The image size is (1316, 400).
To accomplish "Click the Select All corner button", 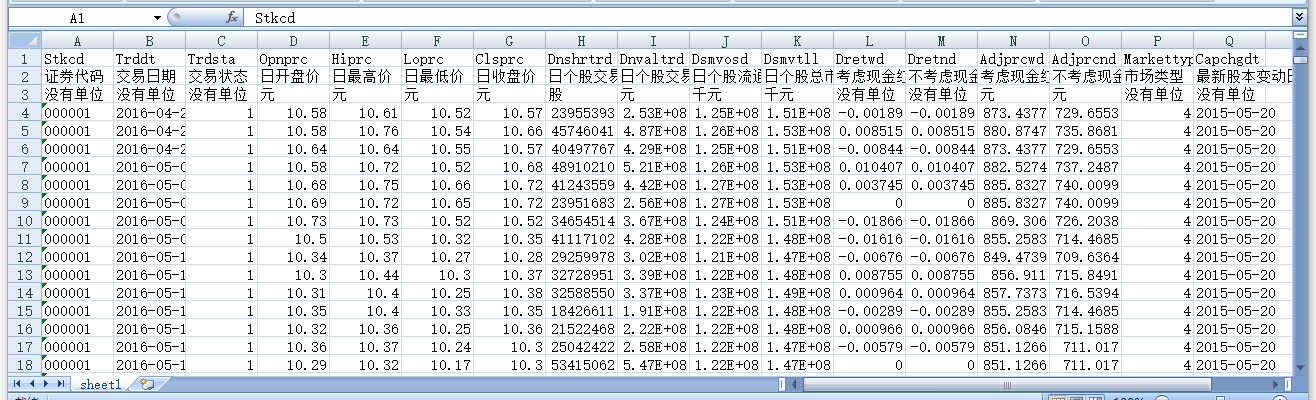I will 24,41.
